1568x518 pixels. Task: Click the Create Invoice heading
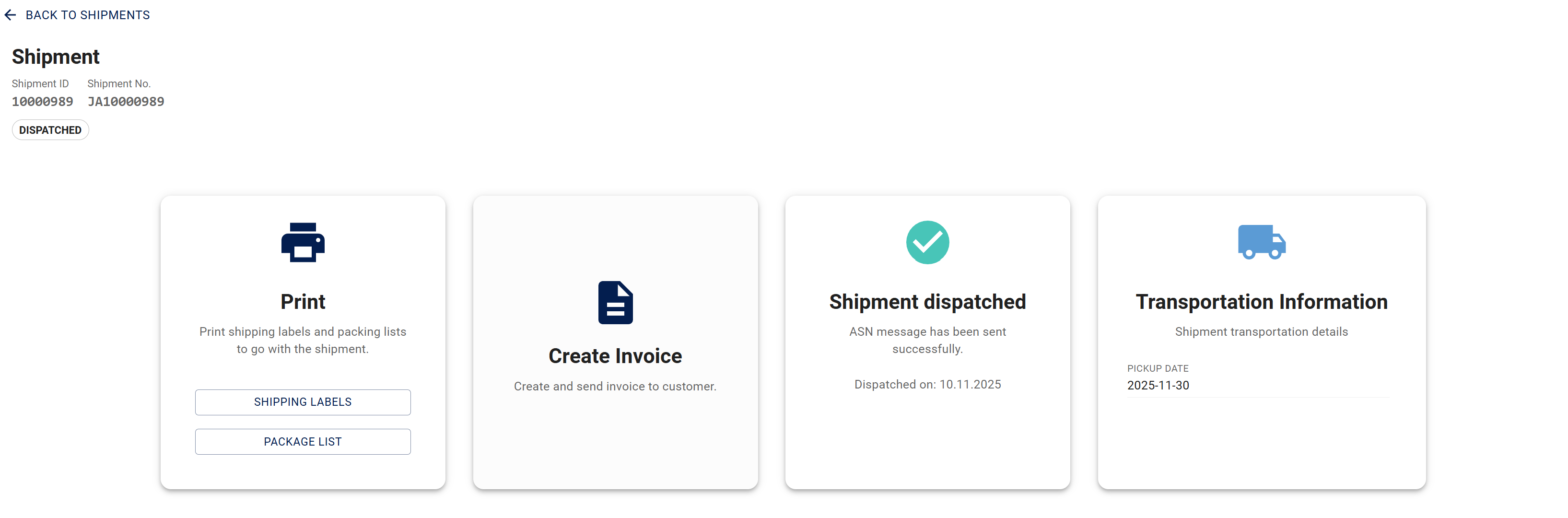point(615,356)
